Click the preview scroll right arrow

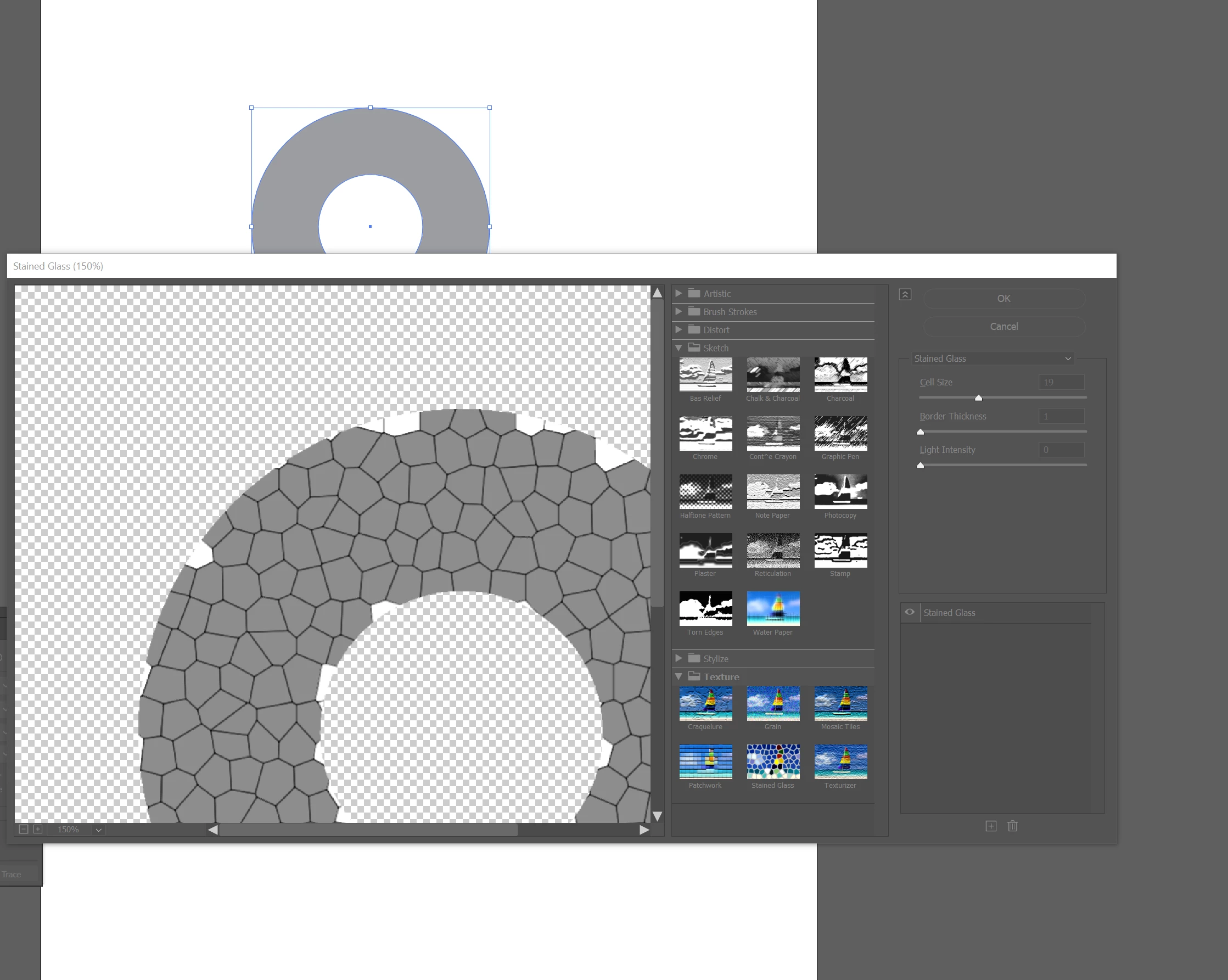[x=644, y=830]
